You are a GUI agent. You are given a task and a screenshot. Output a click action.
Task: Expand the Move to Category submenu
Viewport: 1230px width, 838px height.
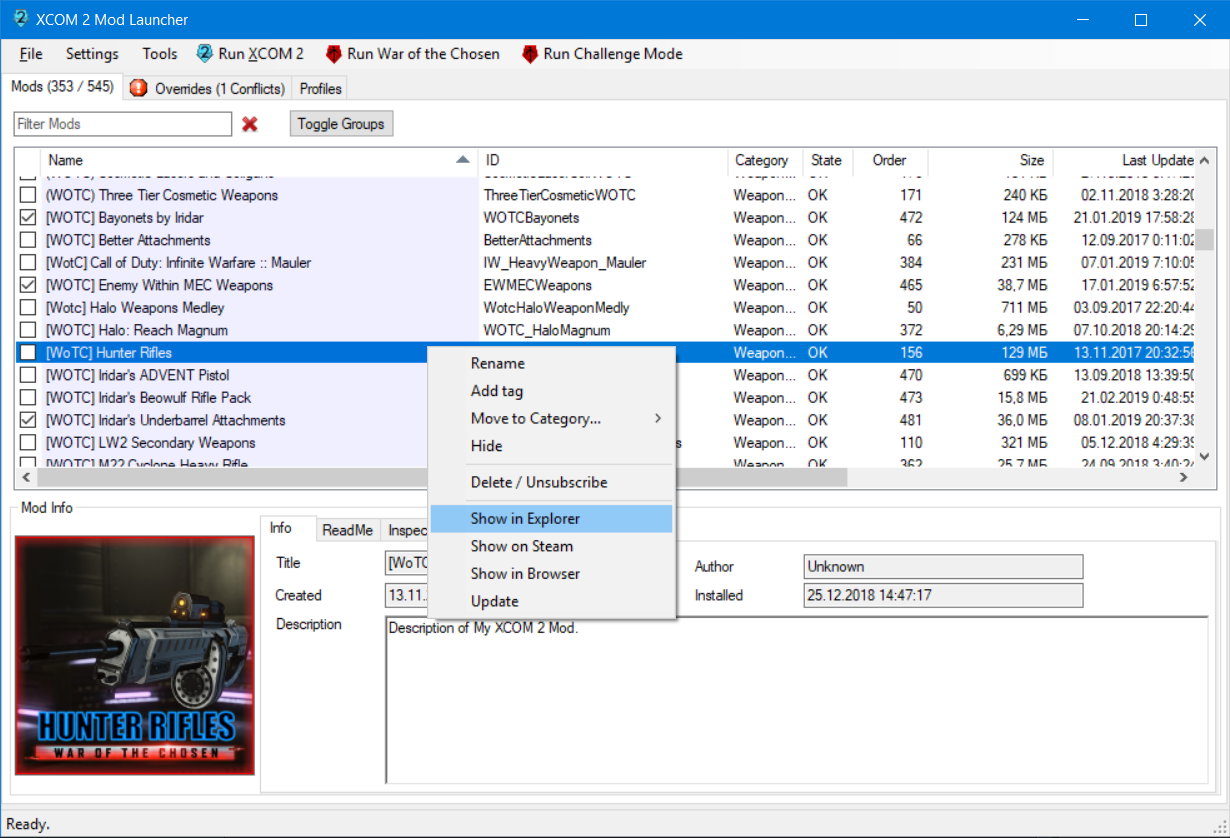point(552,419)
